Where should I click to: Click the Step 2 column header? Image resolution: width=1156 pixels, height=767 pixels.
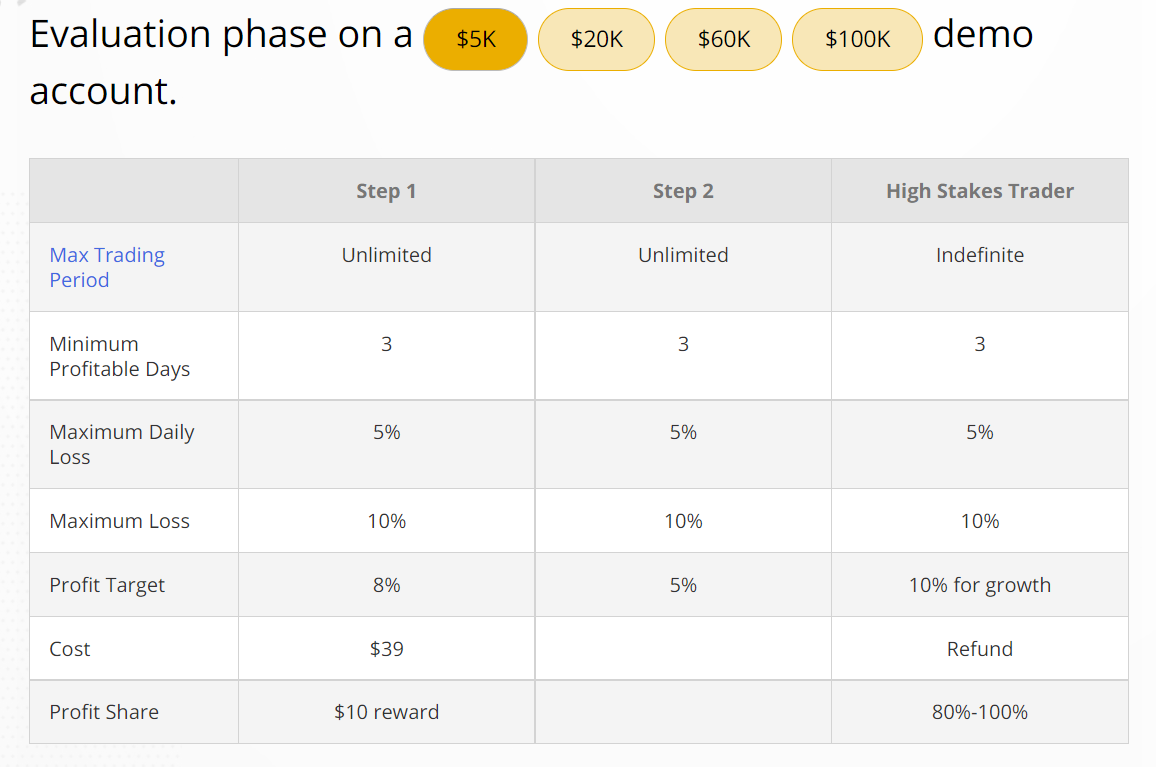(x=683, y=191)
